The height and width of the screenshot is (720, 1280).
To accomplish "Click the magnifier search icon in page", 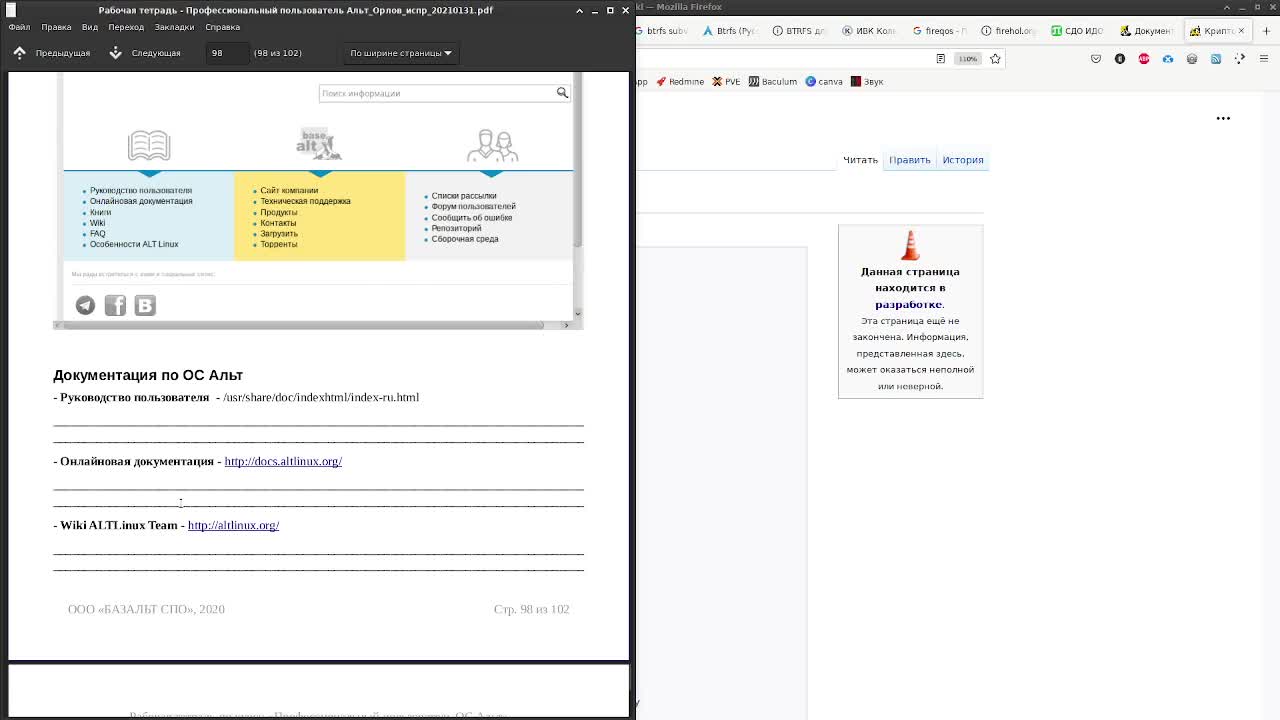I will [x=562, y=93].
